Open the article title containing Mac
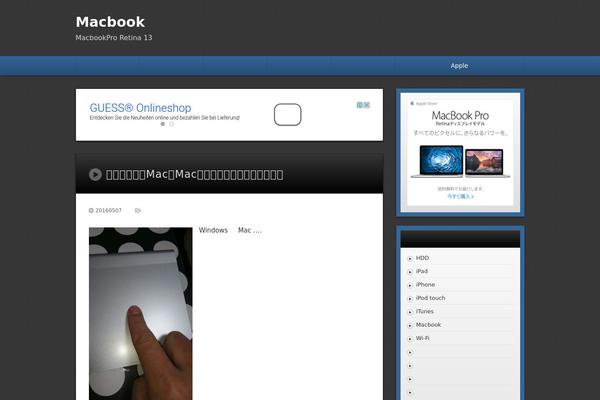This screenshot has width=600, height=400. click(x=194, y=175)
